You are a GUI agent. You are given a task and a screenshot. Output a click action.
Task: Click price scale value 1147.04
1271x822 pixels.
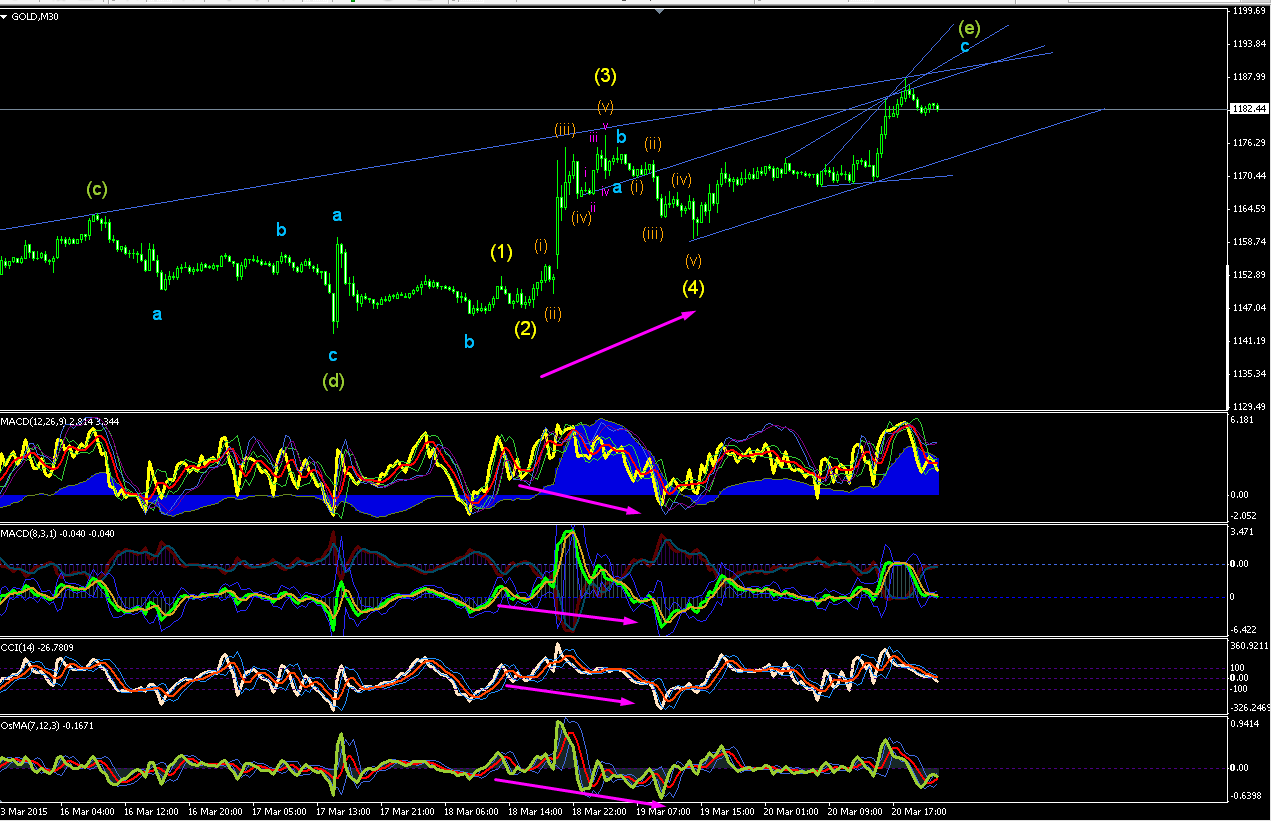(1248, 308)
